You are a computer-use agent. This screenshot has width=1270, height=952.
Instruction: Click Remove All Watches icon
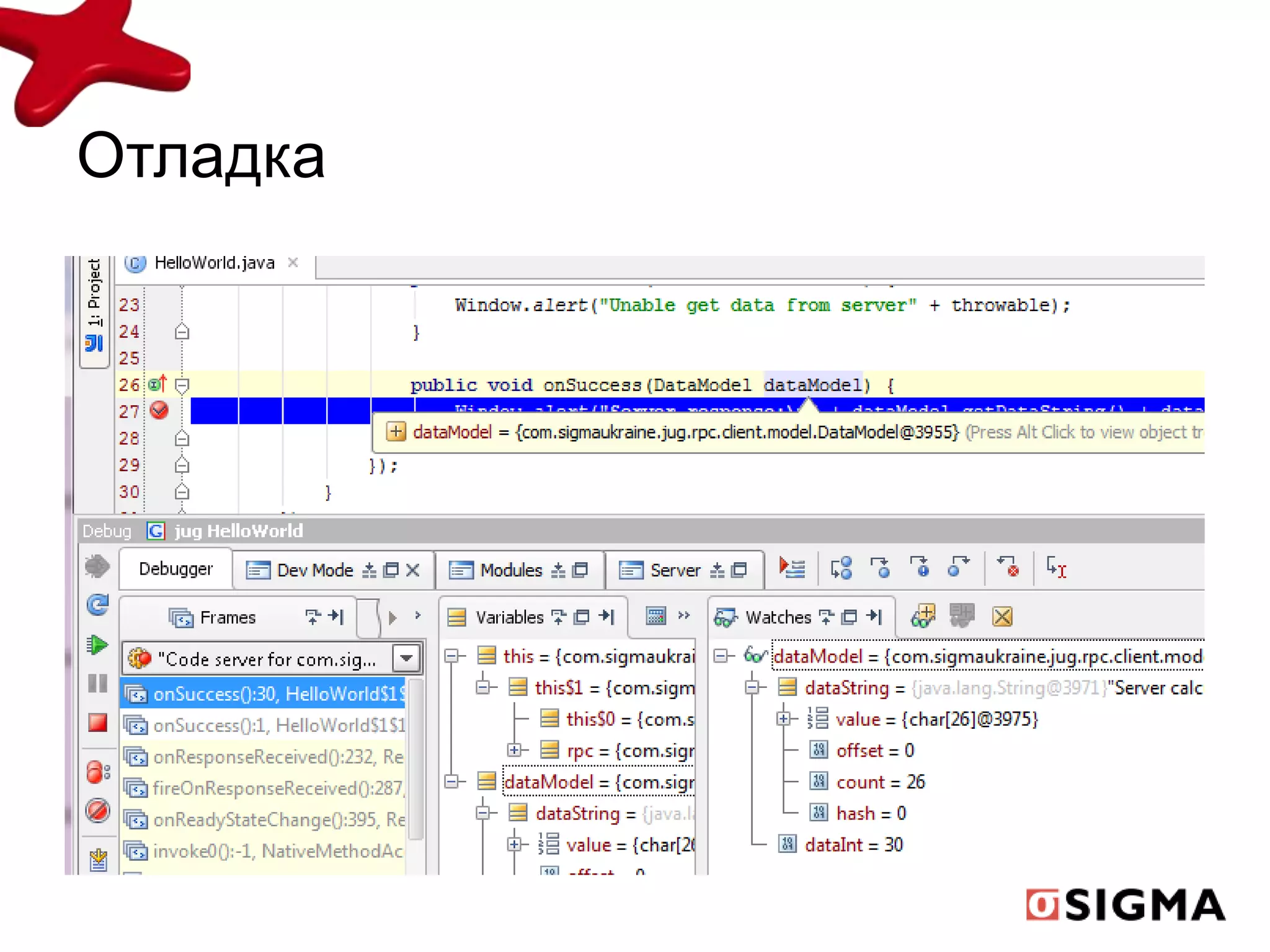coord(1002,616)
